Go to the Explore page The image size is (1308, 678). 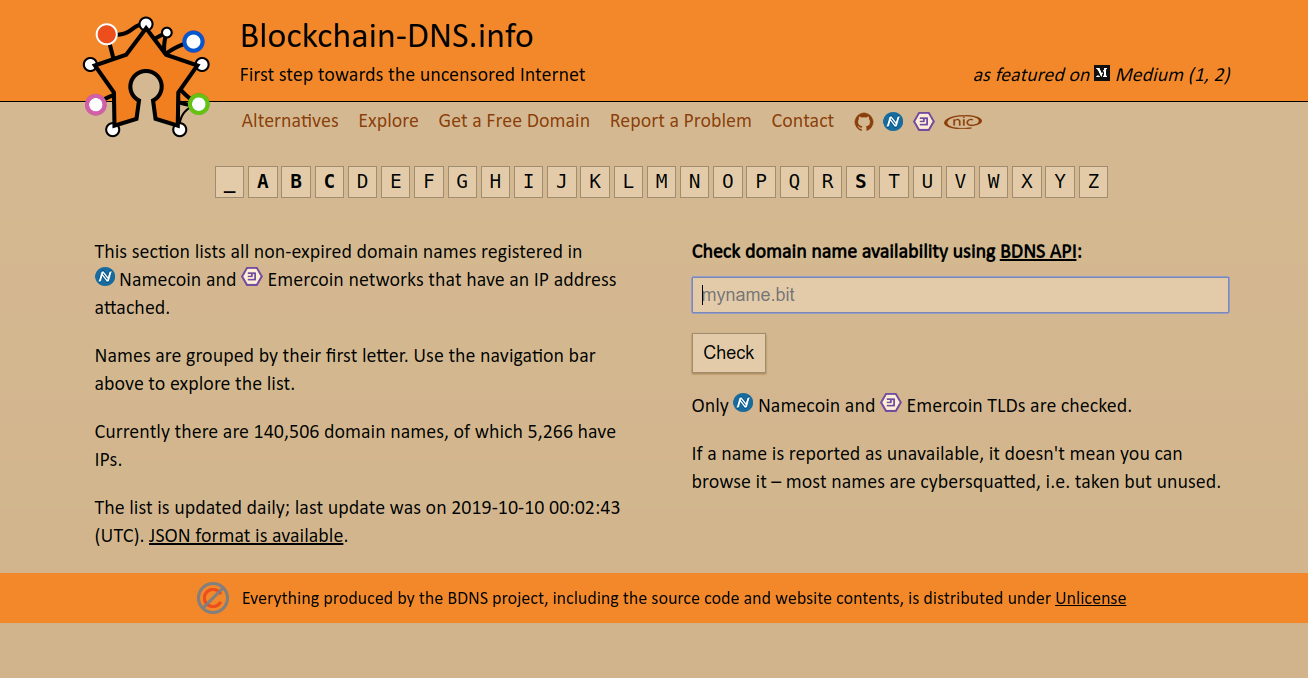388,121
